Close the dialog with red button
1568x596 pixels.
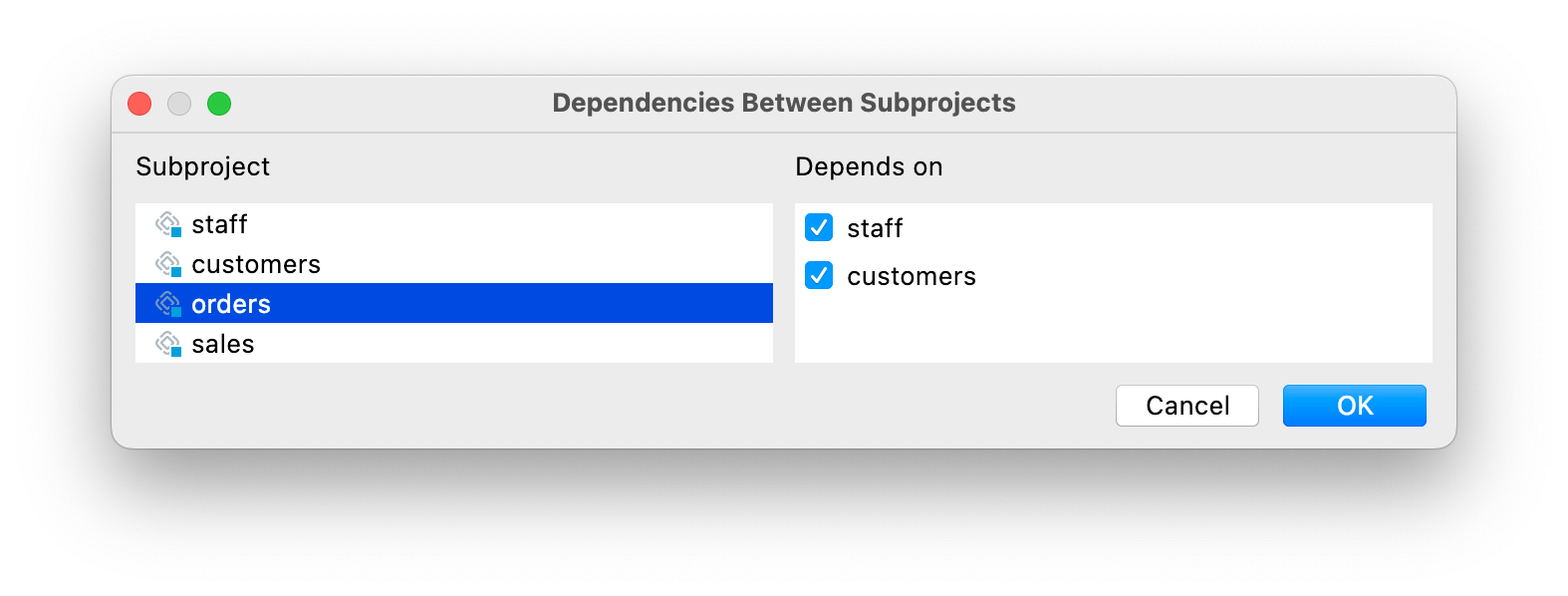tap(139, 104)
